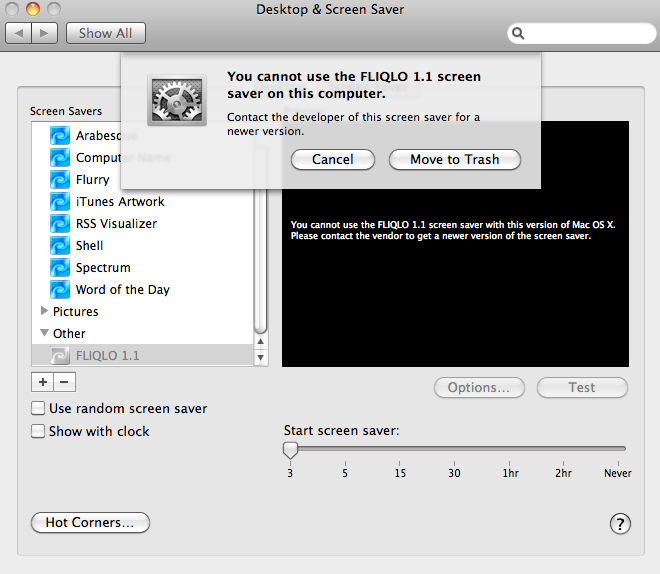660x574 pixels.
Task: Select the iTunes Artwork screen saver icon
Action: pyautogui.click(x=60, y=201)
